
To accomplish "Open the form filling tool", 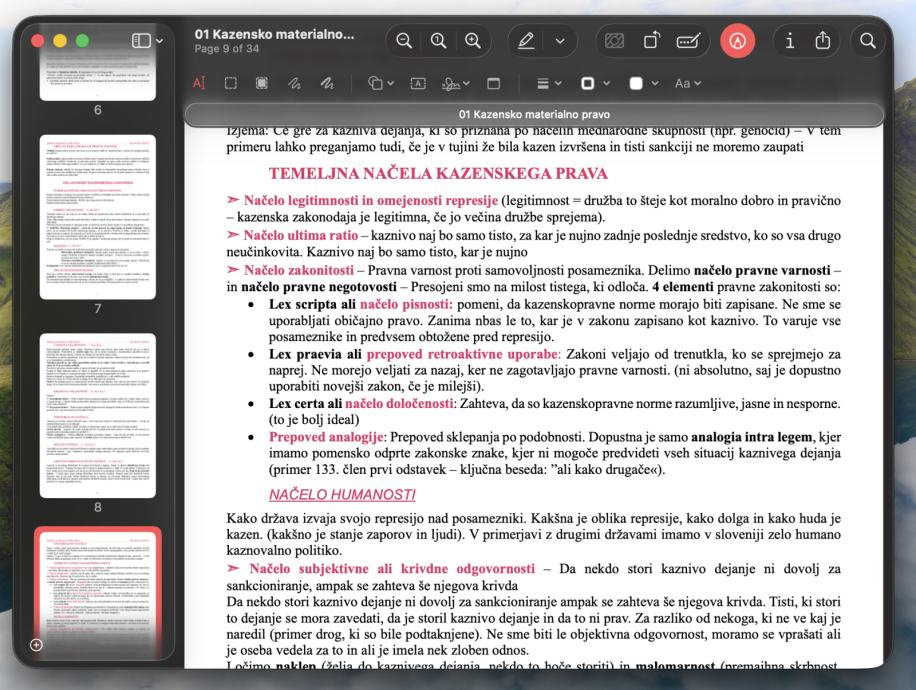I will tap(688, 41).
